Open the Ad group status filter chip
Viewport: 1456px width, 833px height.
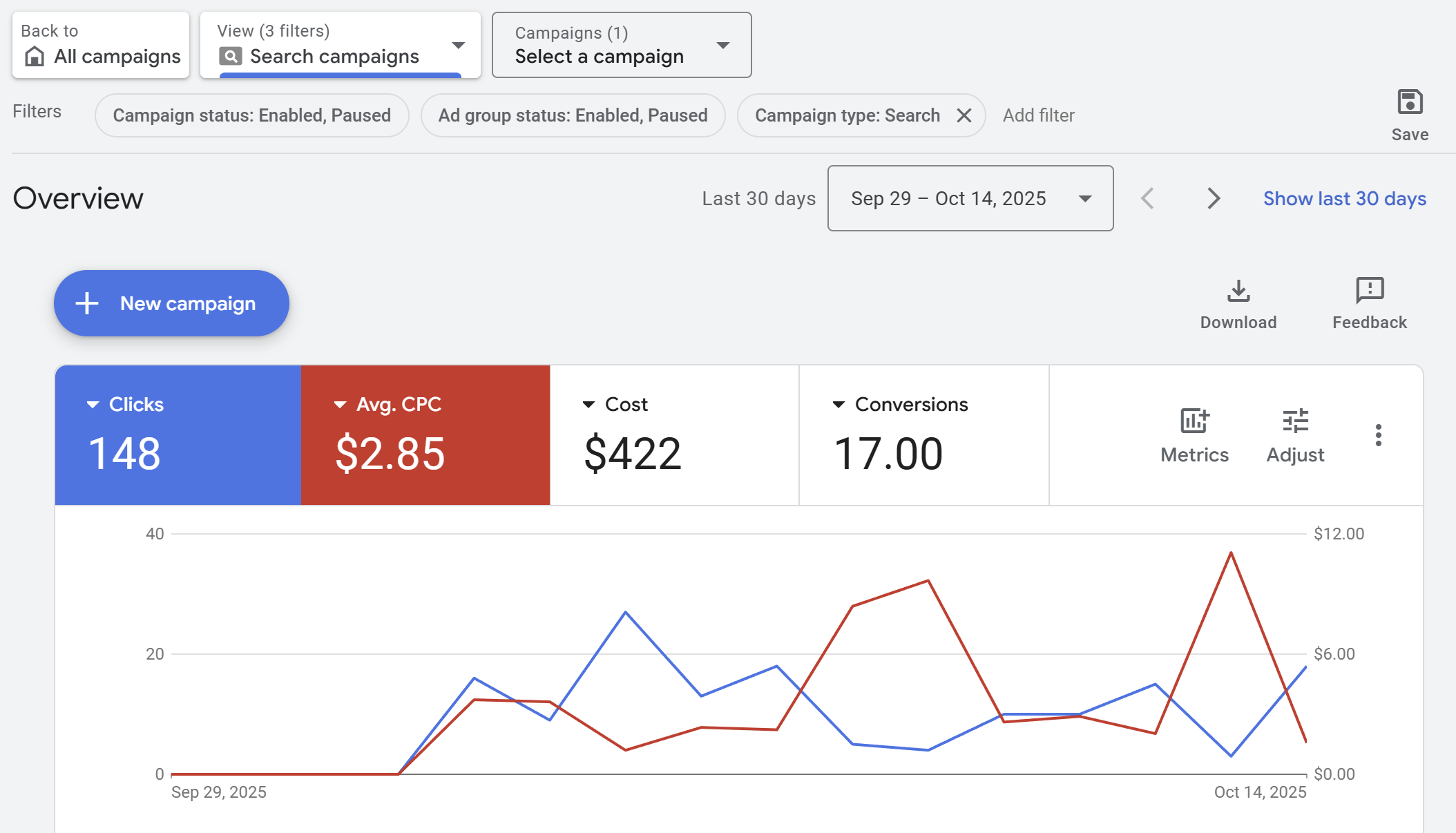pos(572,115)
